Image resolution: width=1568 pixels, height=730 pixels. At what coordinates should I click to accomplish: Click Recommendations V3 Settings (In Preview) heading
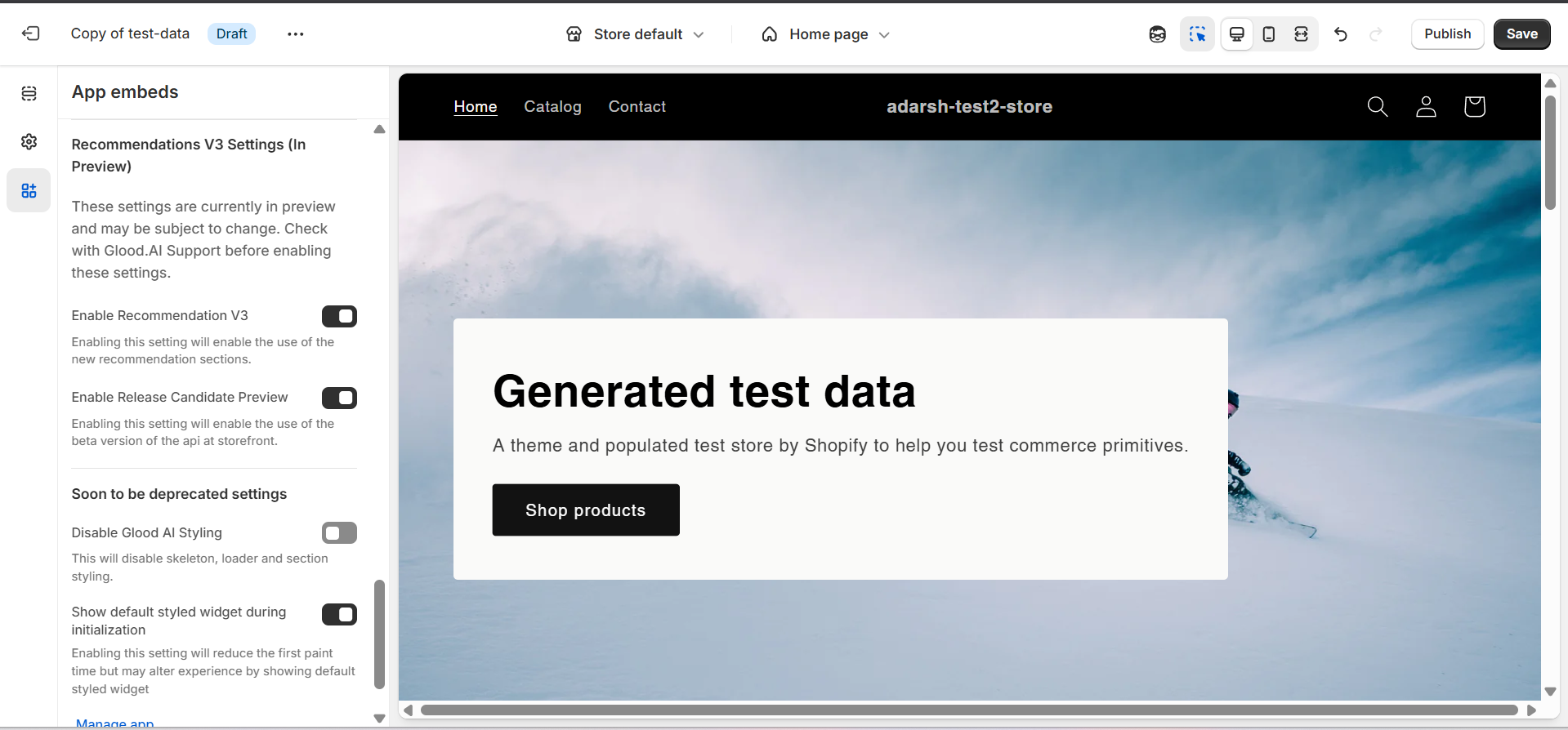(189, 155)
